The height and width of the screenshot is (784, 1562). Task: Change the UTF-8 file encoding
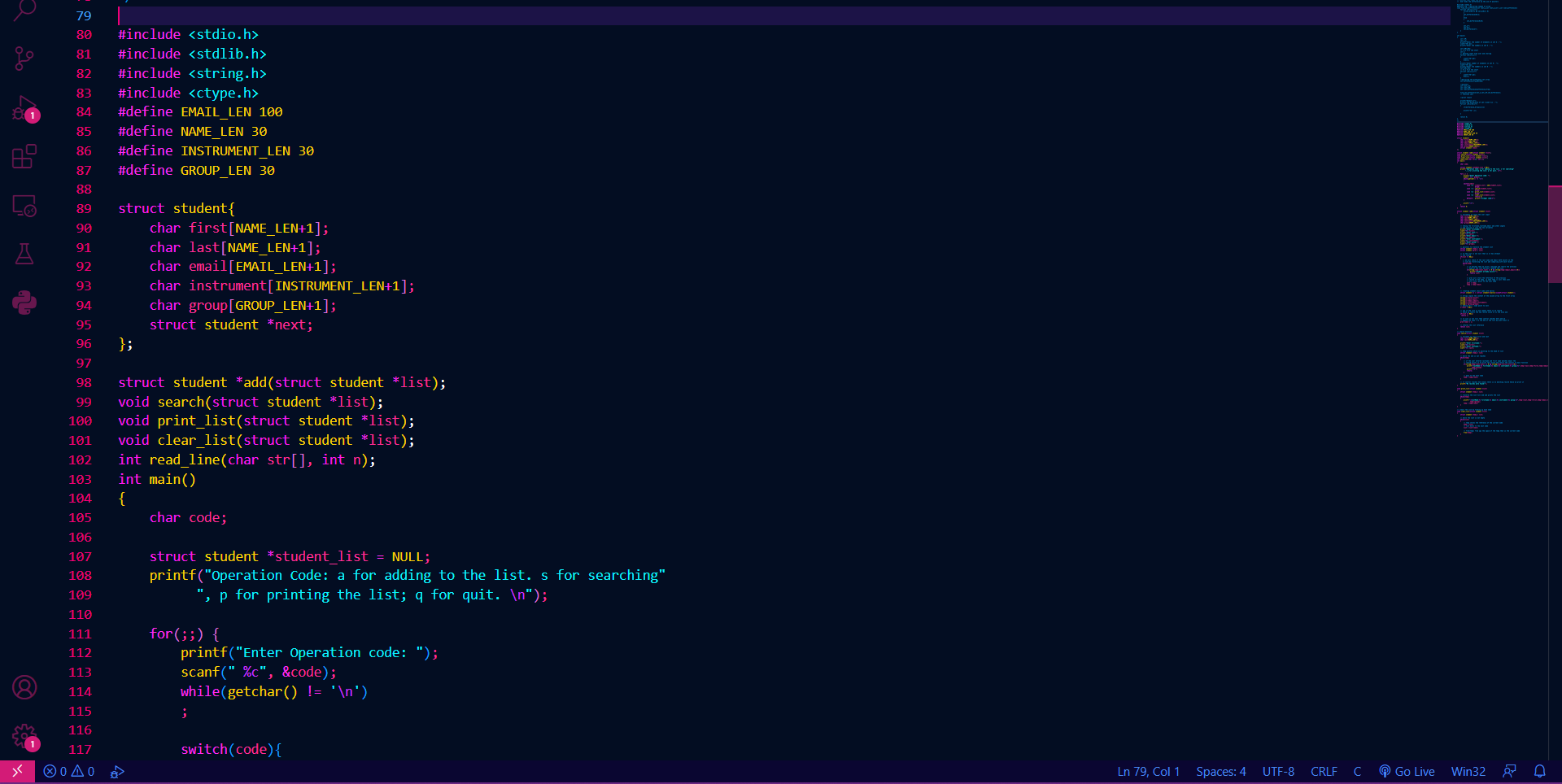pyautogui.click(x=1277, y=771)
